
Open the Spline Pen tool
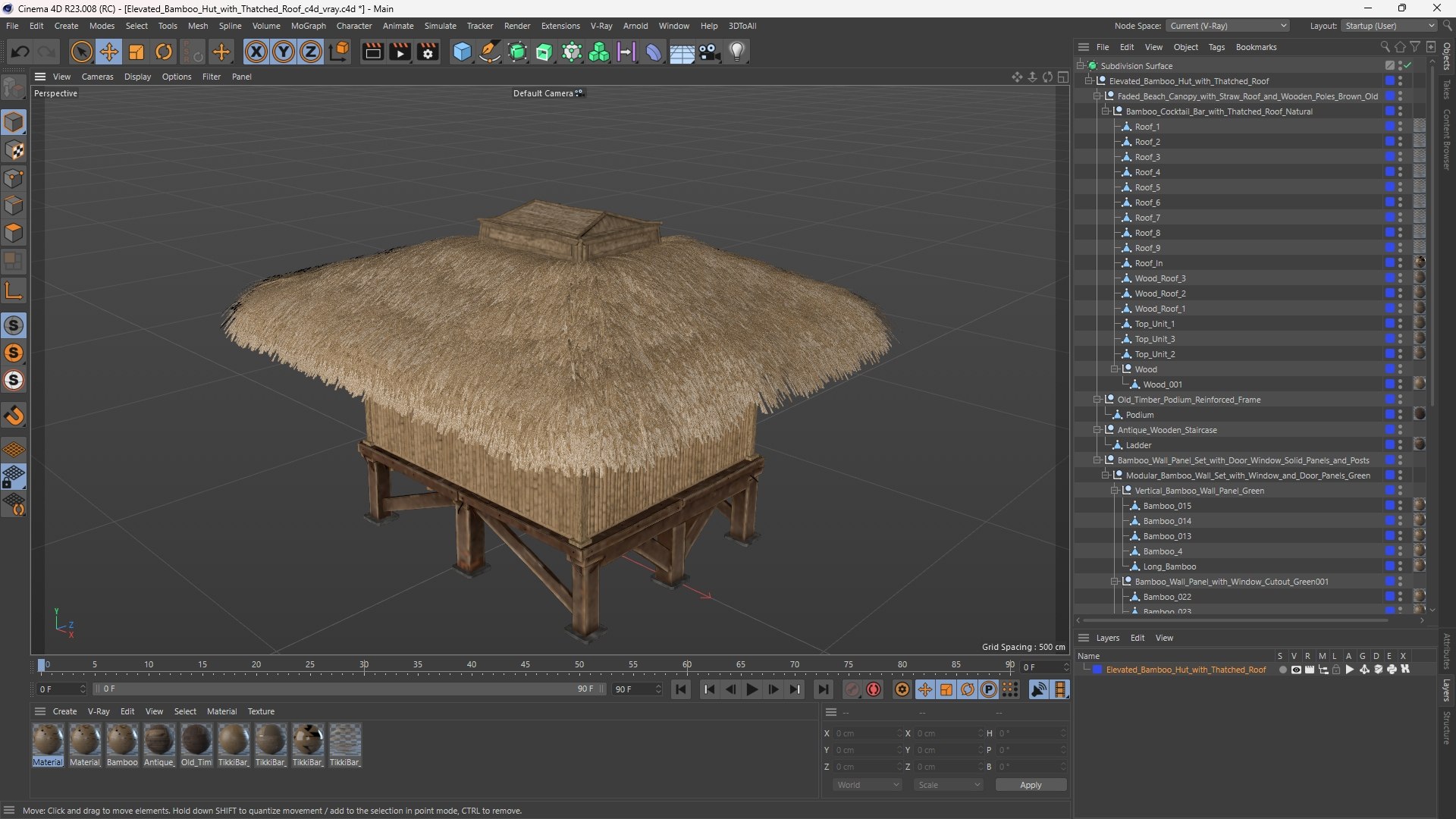(490, 52)
